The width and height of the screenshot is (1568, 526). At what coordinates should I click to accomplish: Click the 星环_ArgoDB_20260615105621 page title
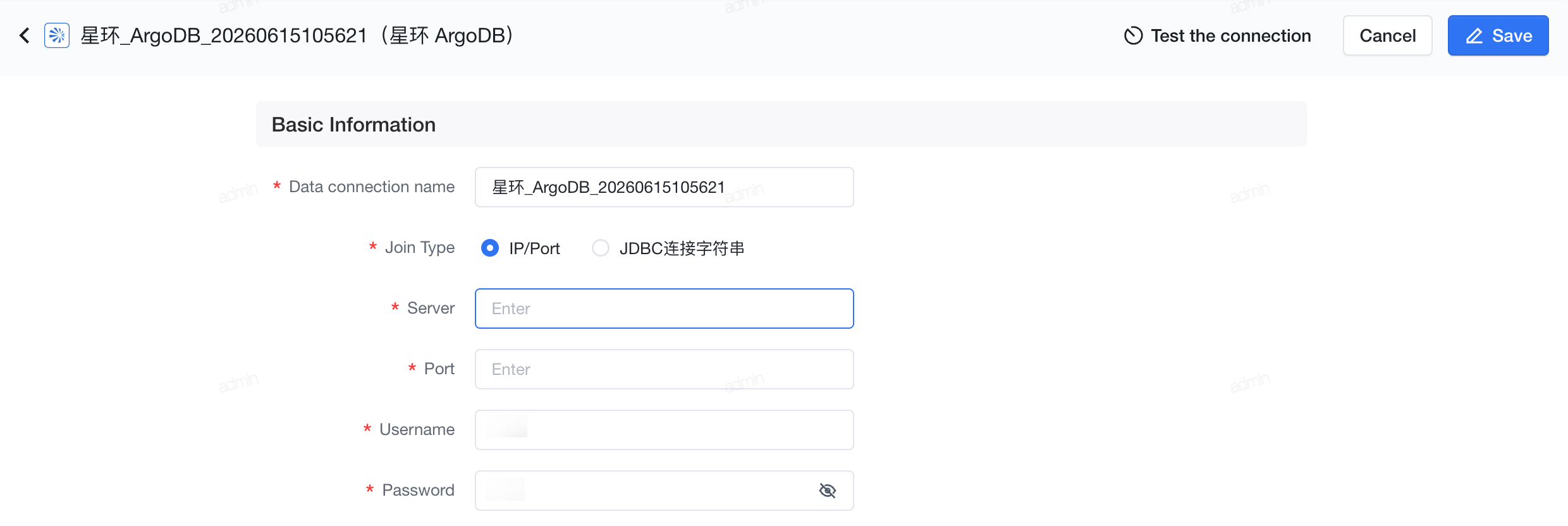tap(224, 35)
